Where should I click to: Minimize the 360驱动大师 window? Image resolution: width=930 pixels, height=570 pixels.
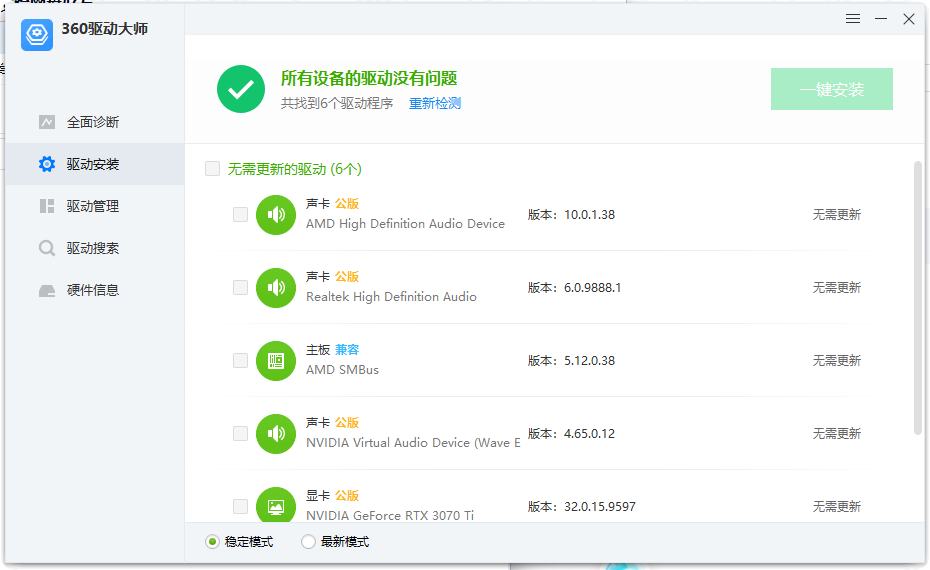point(881,19)
